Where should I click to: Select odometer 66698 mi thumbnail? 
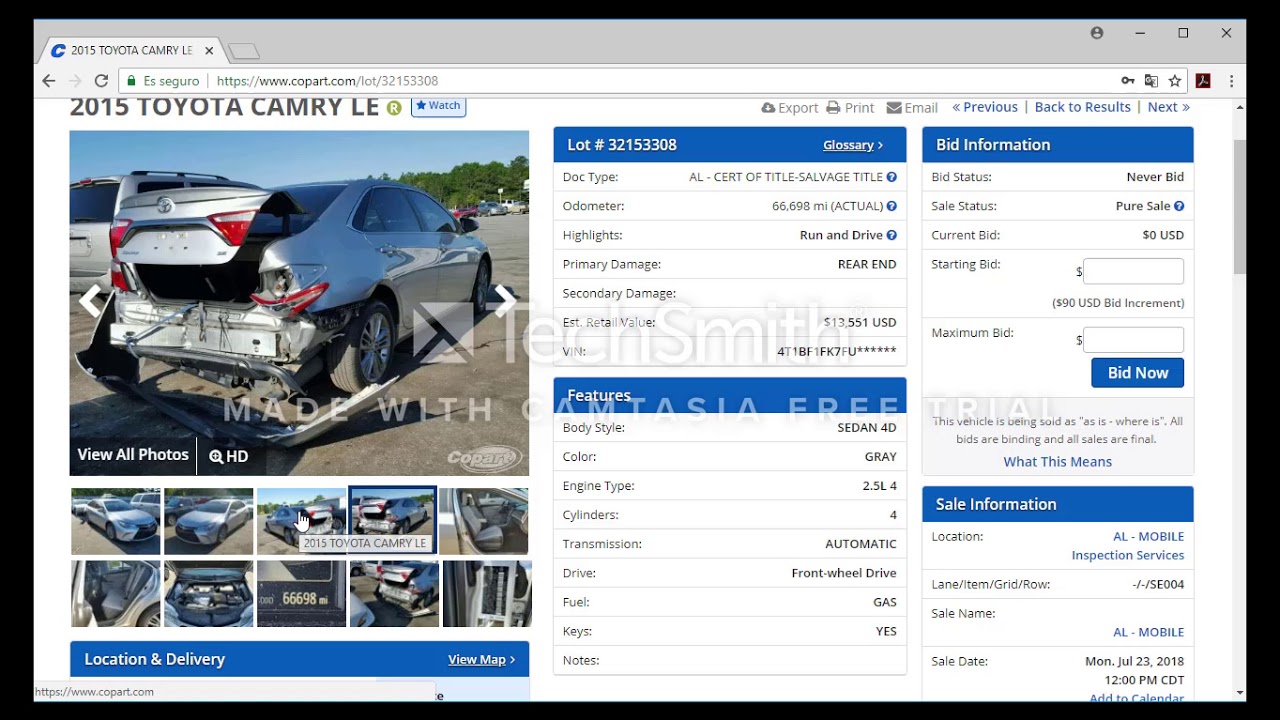pos(301,594)
